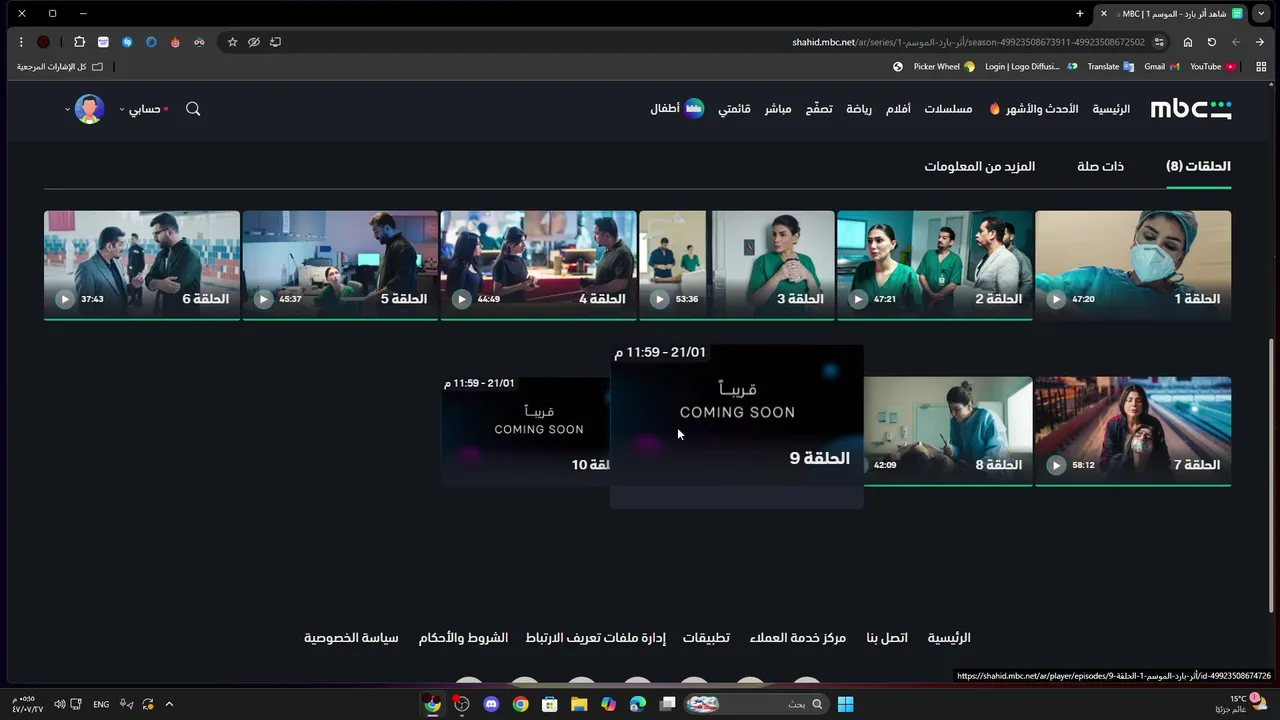Open Windows Start button

(x=845, y=704)
